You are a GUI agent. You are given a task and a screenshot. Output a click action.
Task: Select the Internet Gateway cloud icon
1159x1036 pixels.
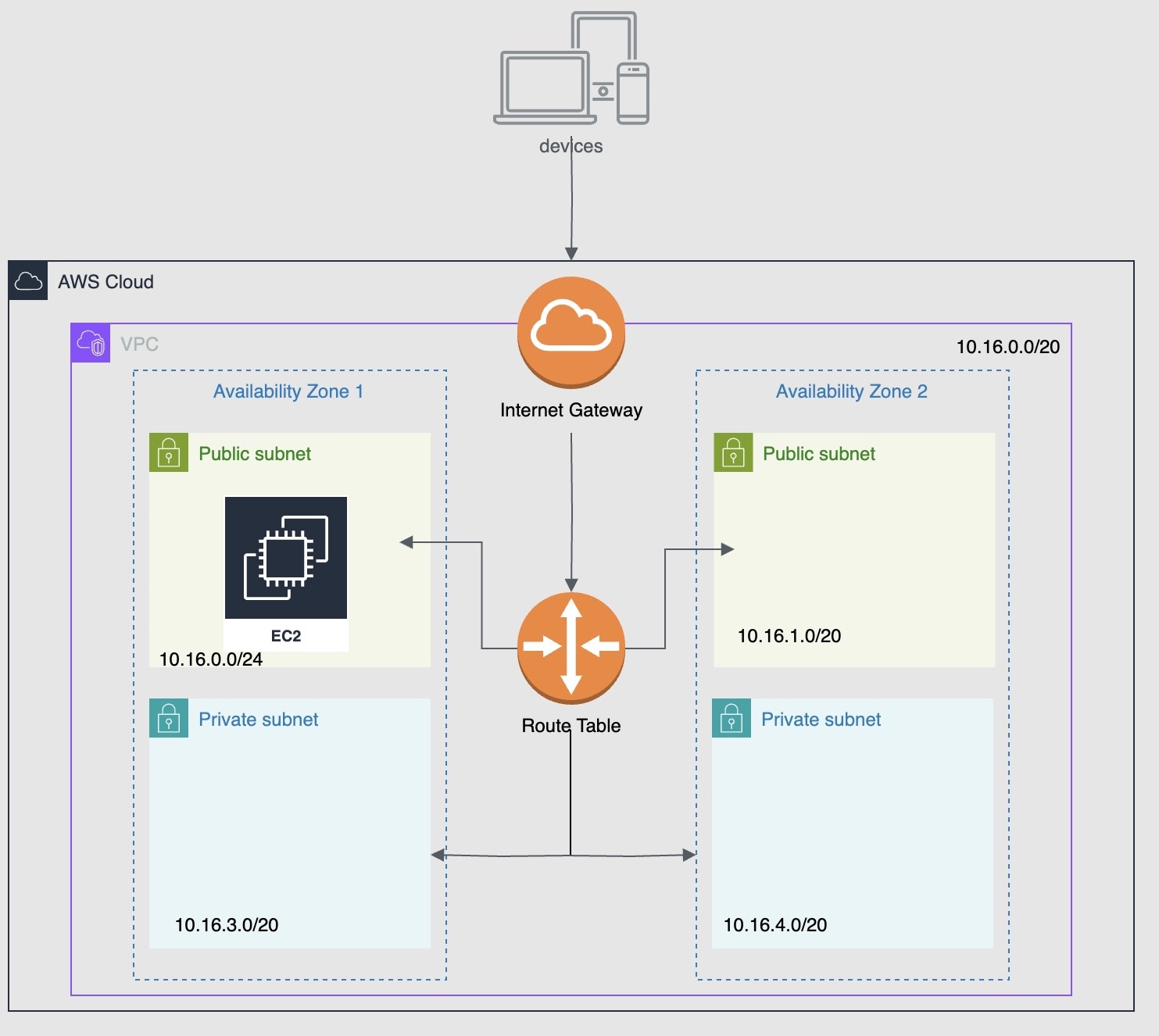click(x=571, y=332)
